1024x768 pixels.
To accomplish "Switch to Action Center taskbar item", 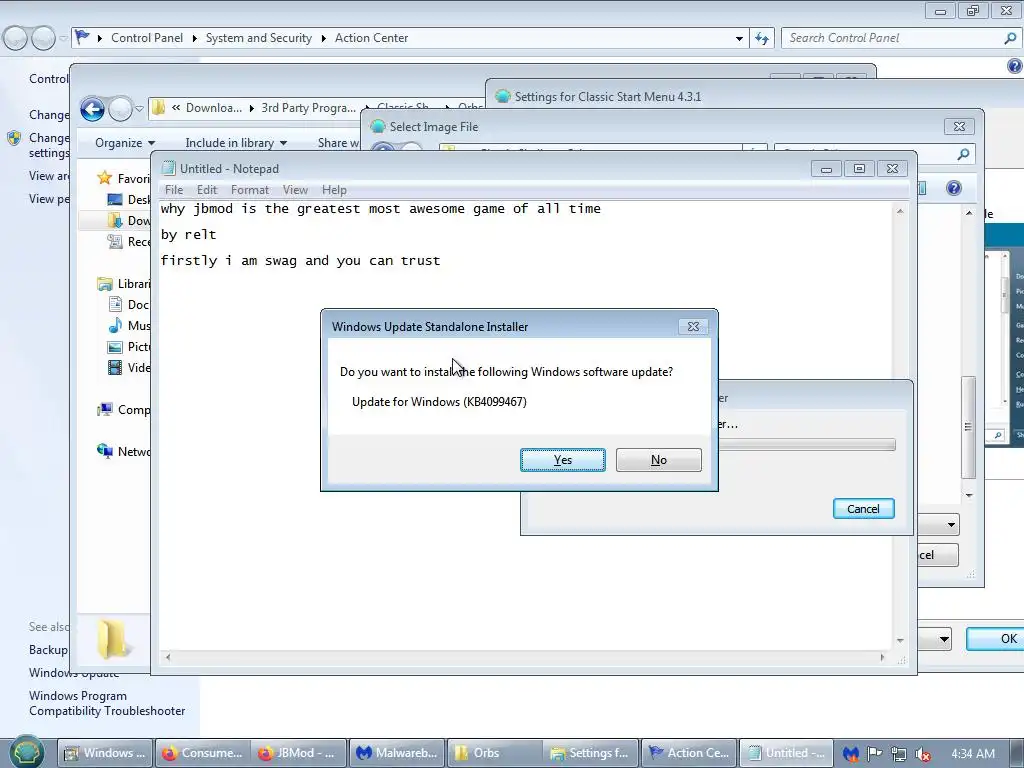I will pos(690,753).
